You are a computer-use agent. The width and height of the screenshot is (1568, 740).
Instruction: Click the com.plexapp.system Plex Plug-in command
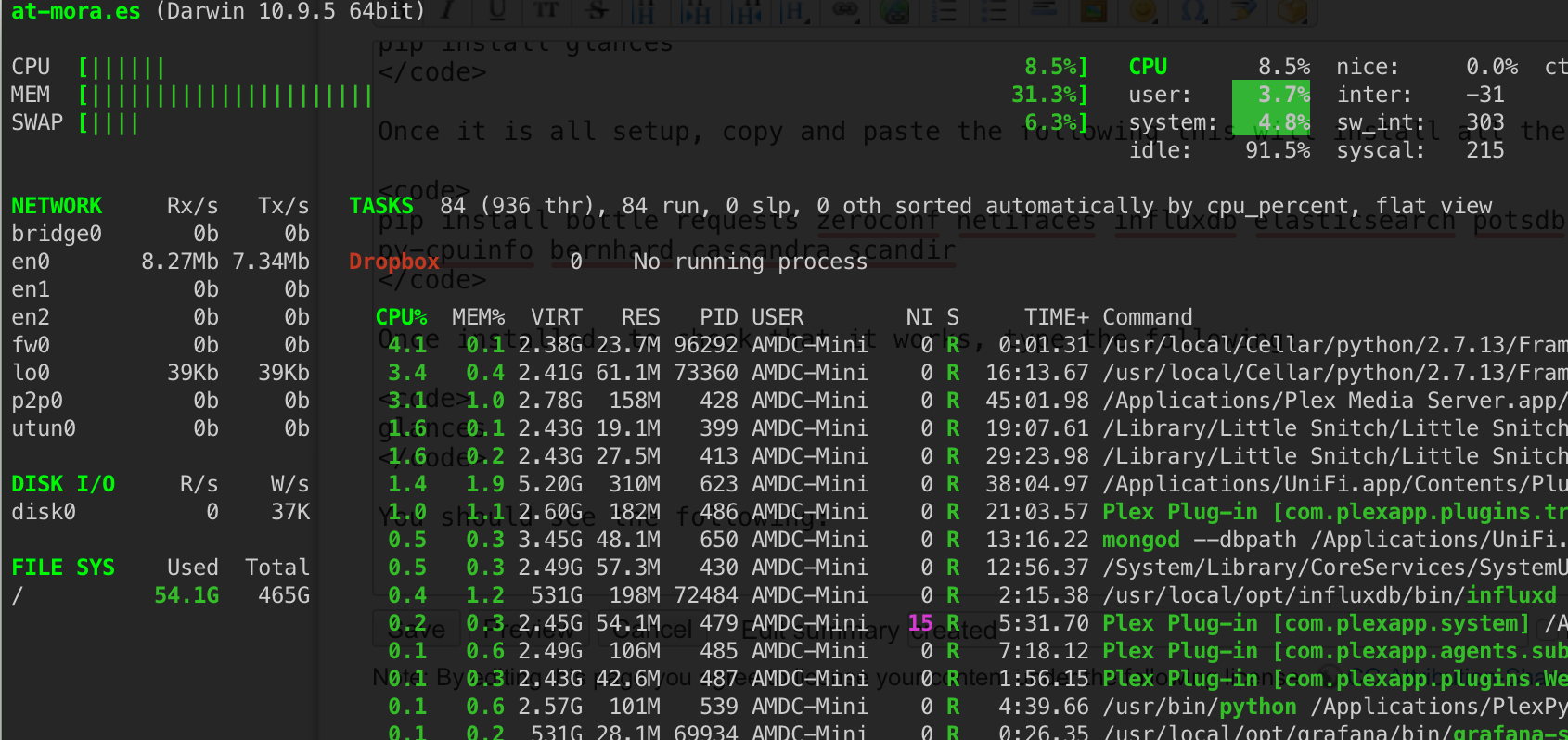(1316, 623)
